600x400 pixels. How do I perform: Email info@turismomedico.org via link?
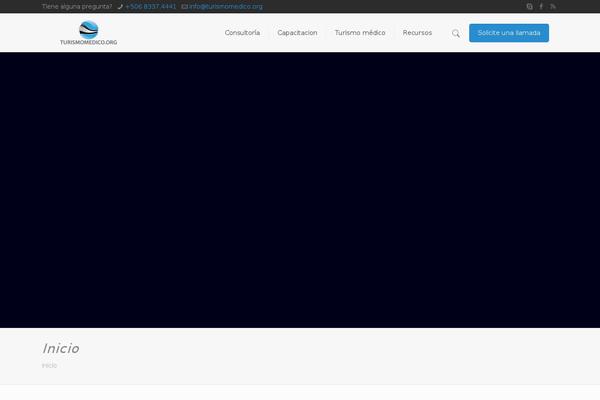coord(226,6)
